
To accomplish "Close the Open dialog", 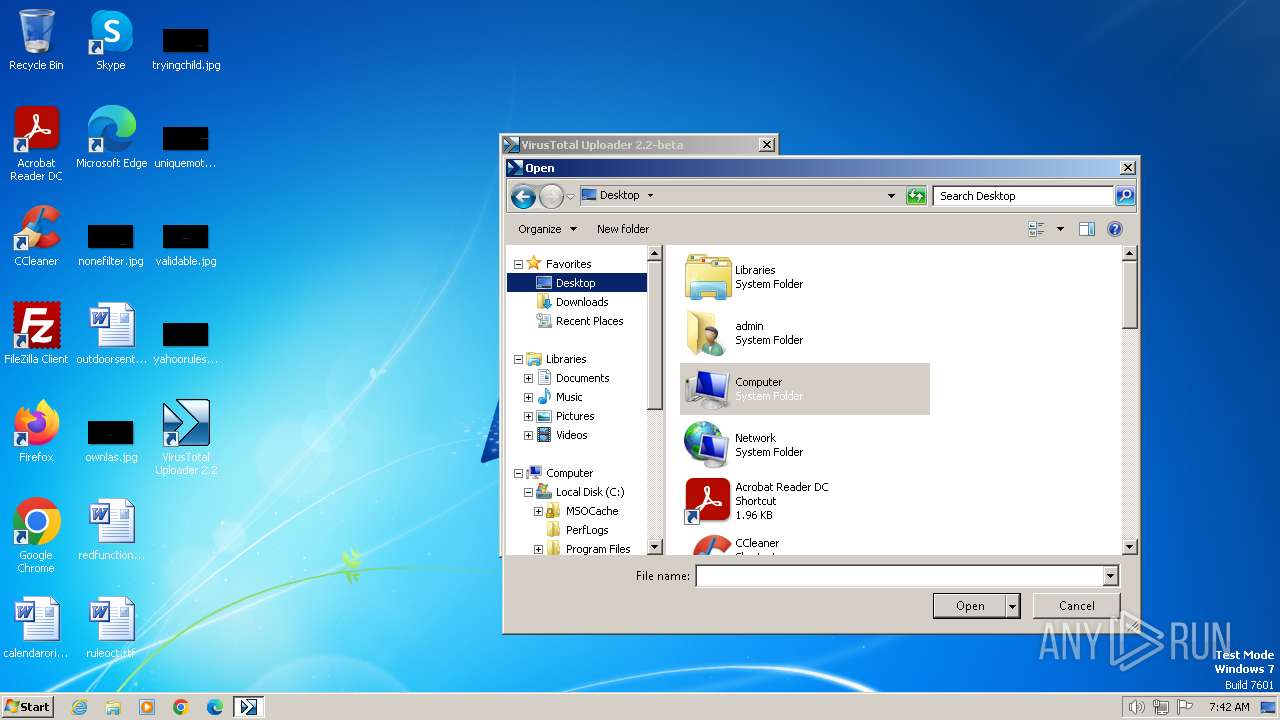I will pos(1127,168).
